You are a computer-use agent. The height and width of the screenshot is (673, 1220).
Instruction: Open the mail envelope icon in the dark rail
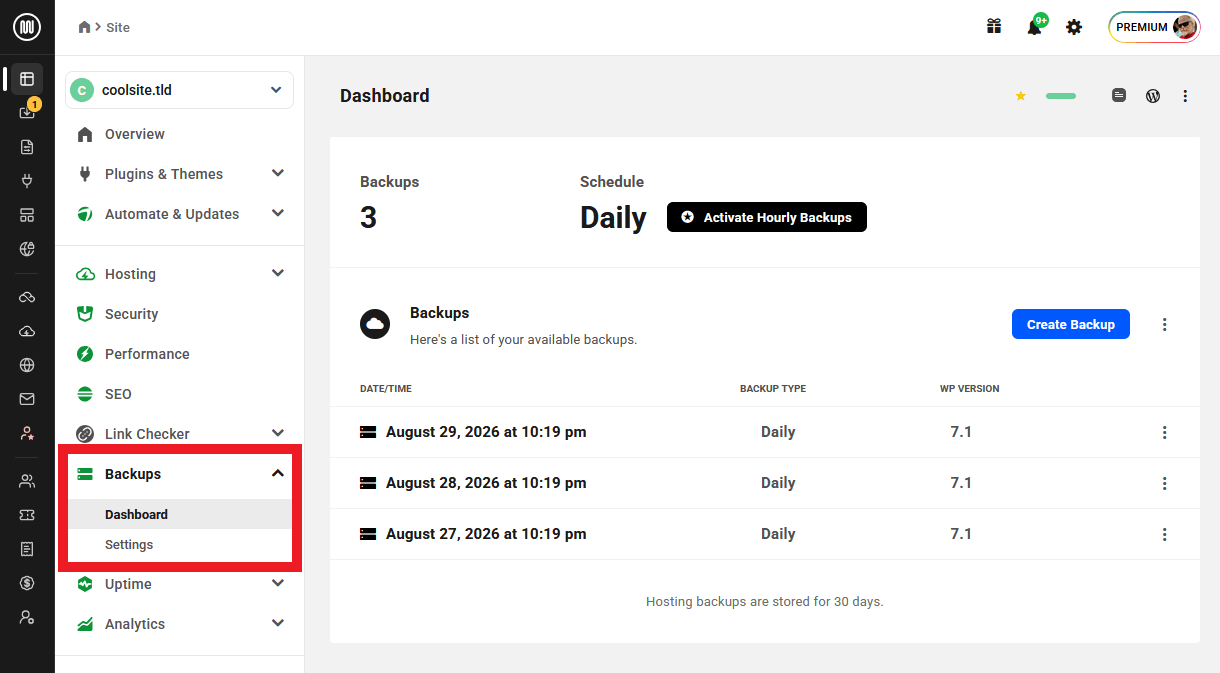[x=27, y=399]
